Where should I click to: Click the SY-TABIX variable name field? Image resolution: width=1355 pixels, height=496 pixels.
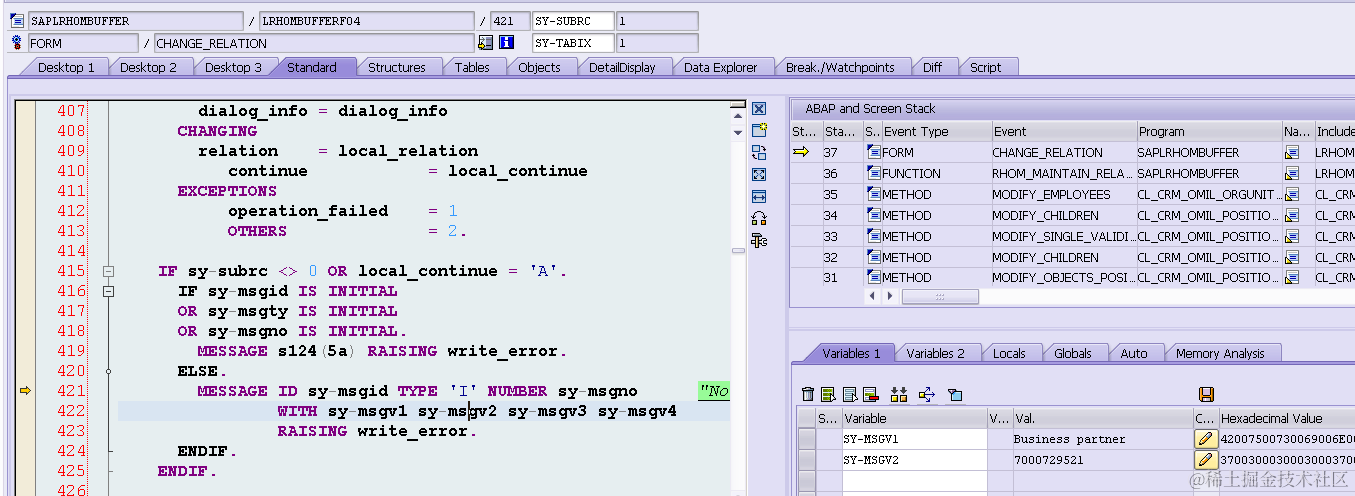573,43
